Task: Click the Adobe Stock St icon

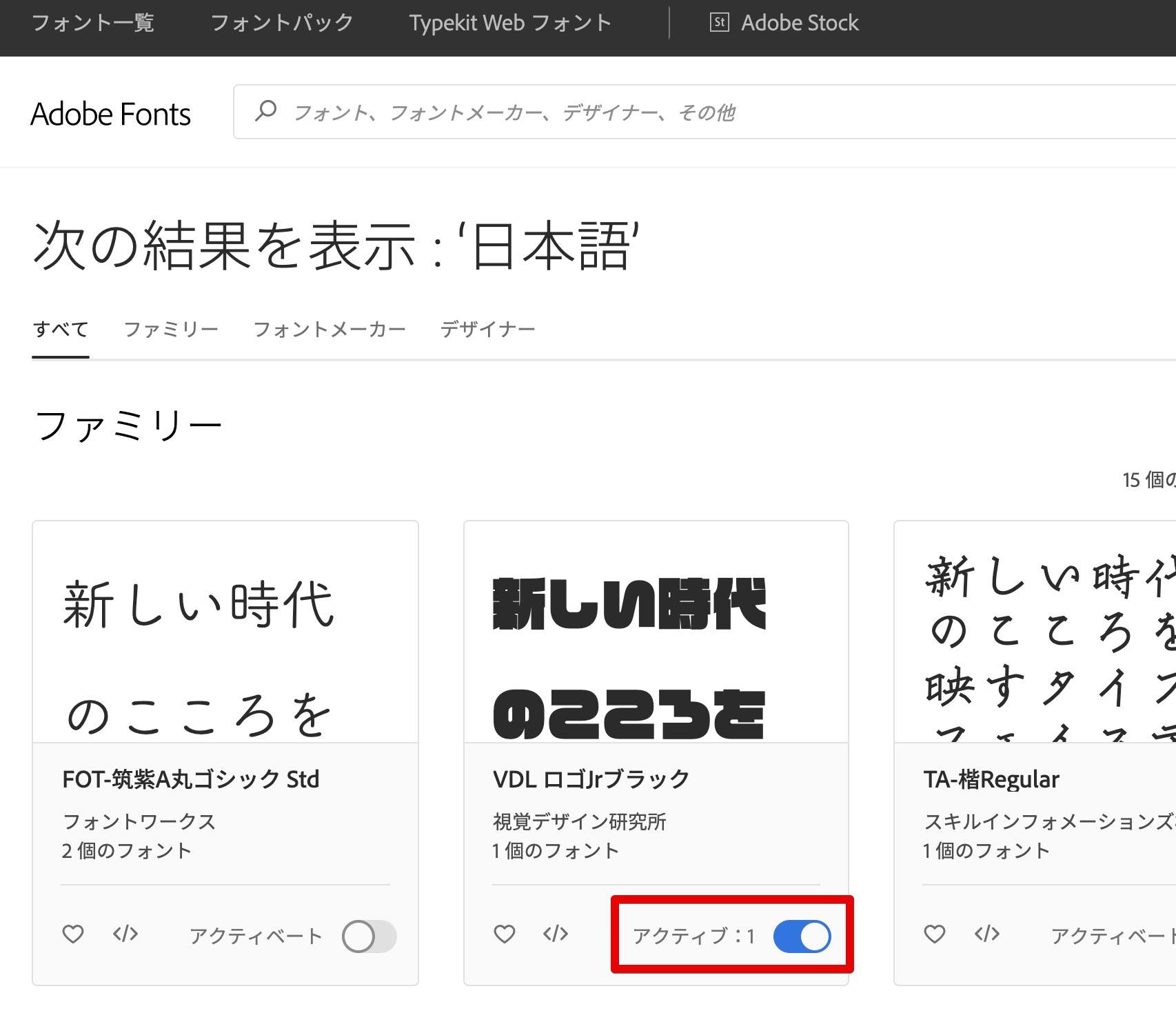Action: point(719,23)
